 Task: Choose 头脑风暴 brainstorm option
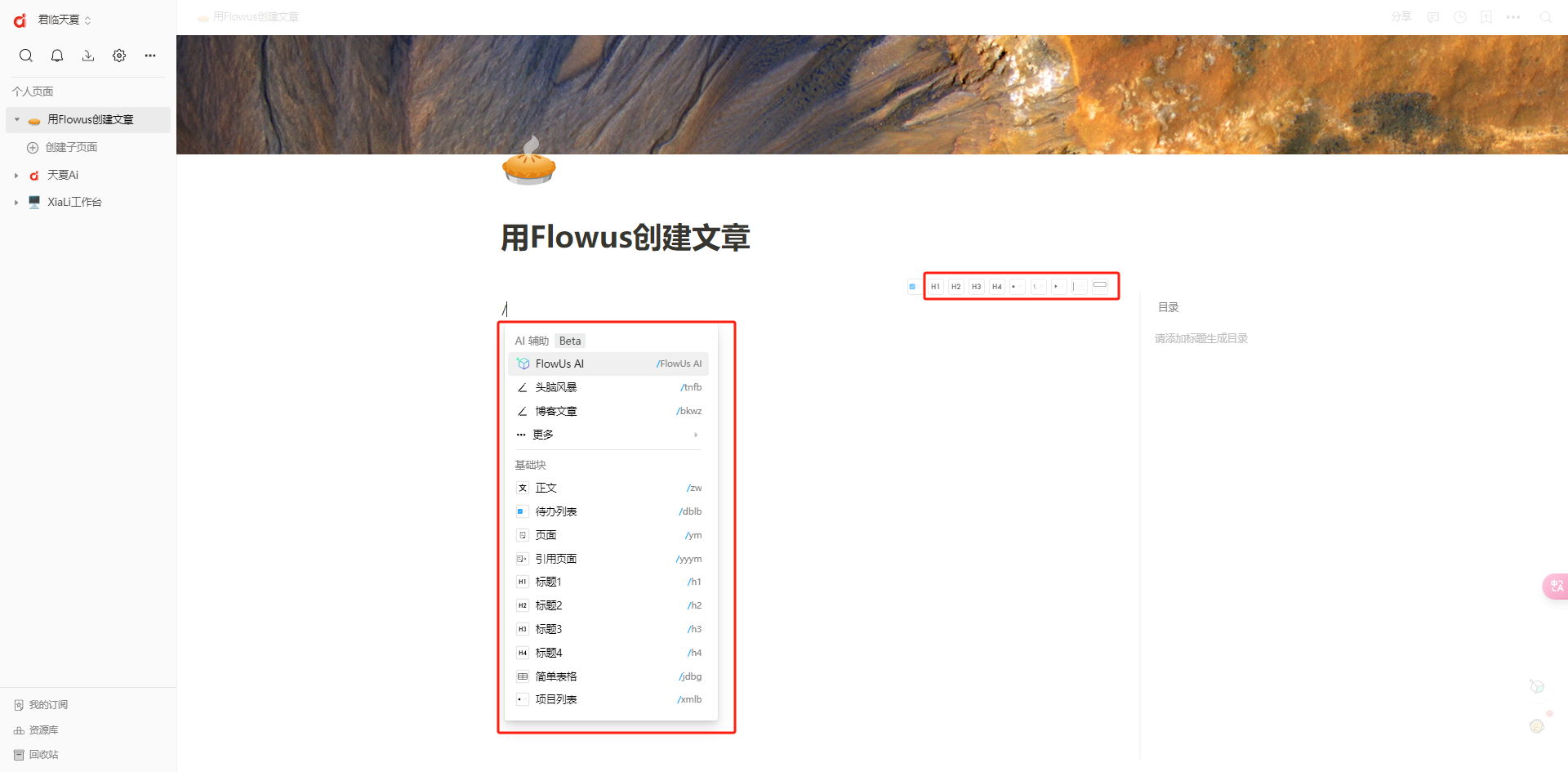pos(608,387)
